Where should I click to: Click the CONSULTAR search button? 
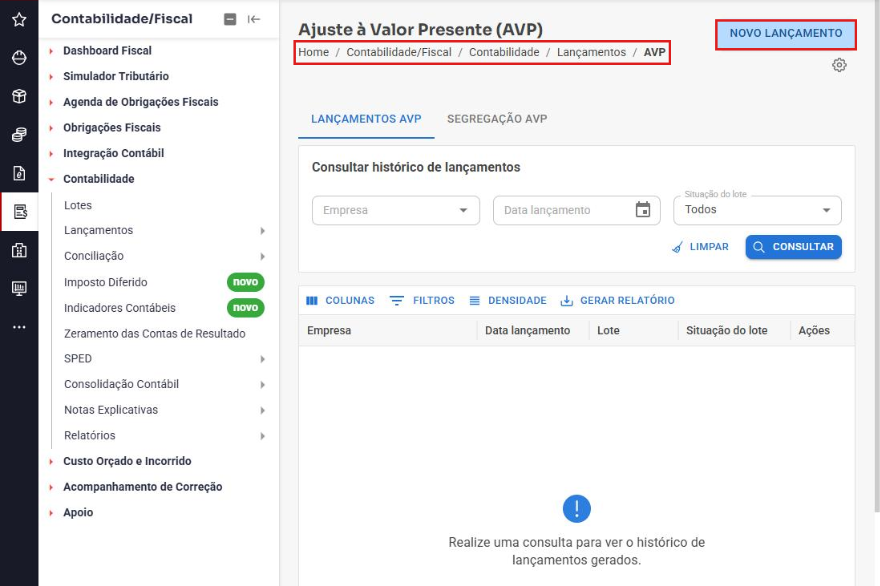coord(794,247)
